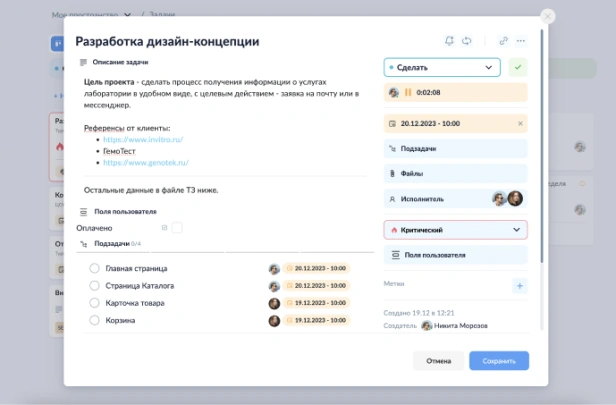Click the Отмена button

[x=438, y=361]
